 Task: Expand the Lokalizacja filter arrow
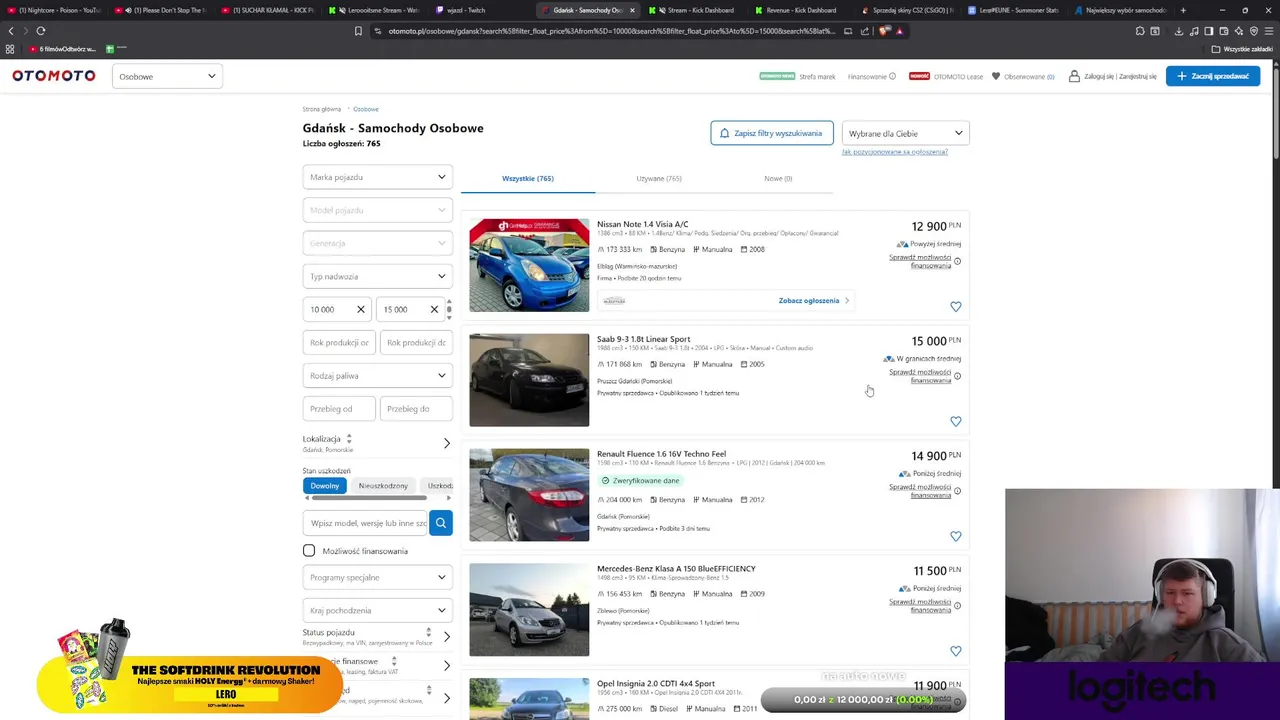pos(447,443)
